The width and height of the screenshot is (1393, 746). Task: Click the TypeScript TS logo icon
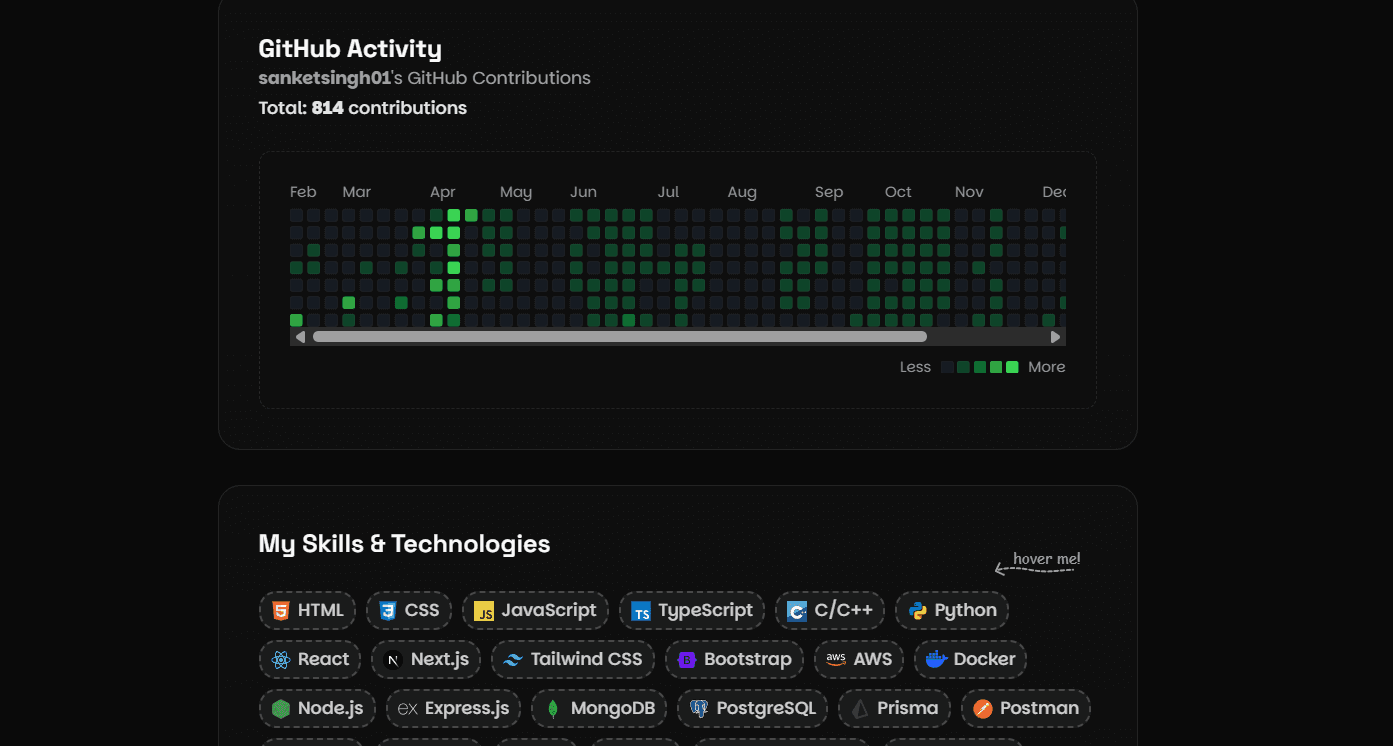coord(641,611)
